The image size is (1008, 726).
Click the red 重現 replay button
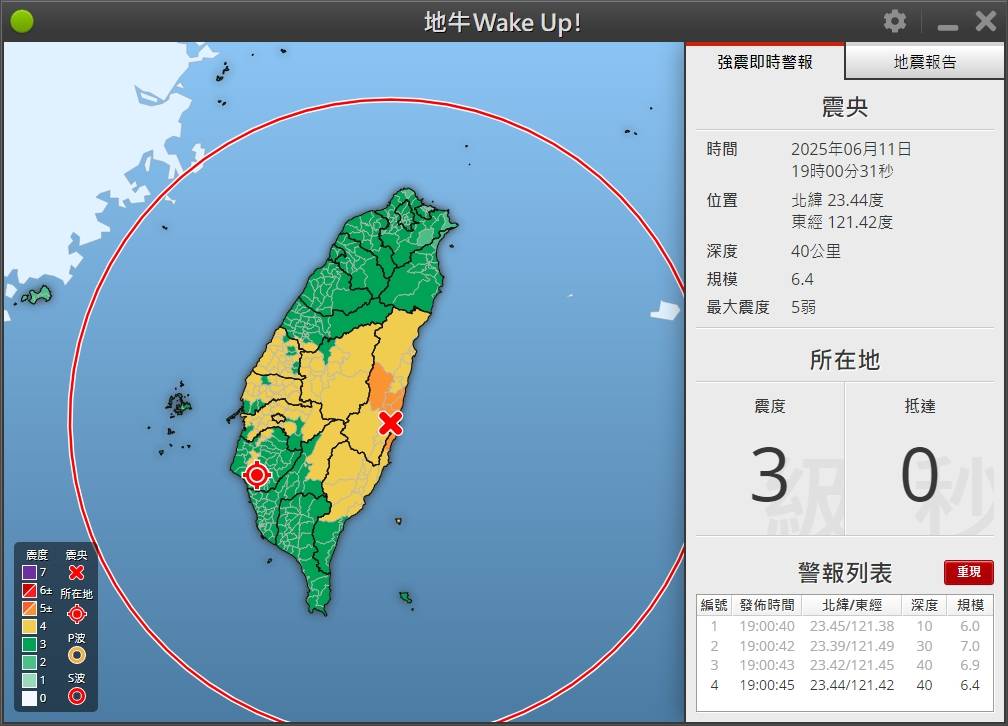click(969, 572)
